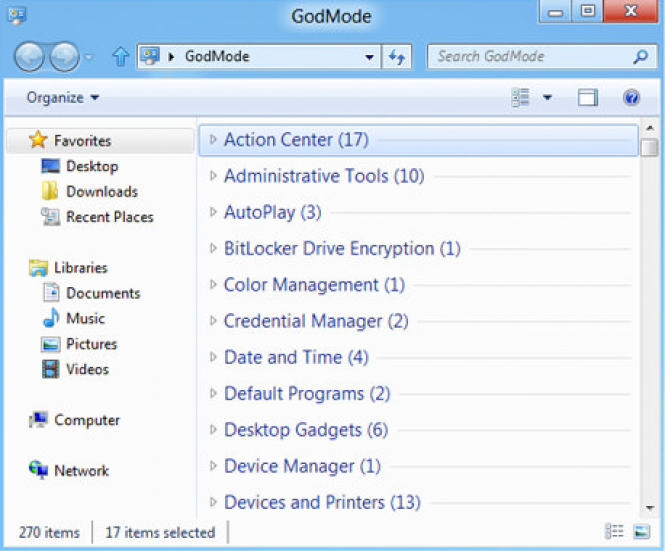Screen dimensions: 665x551
Task: Switch to details view in status bar
Action: coord(614,531)
